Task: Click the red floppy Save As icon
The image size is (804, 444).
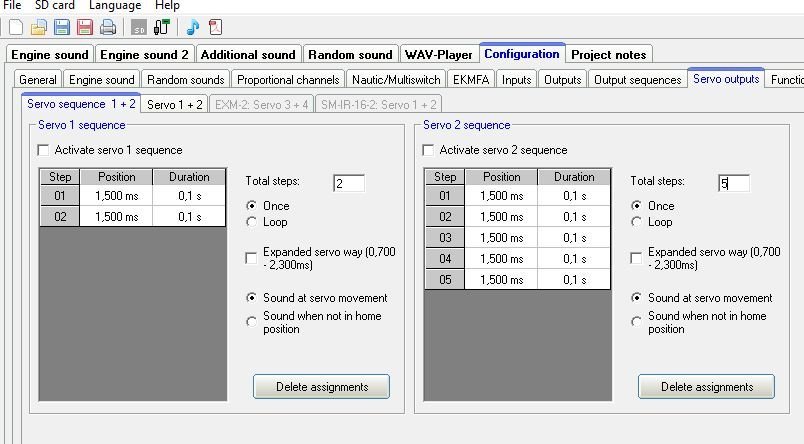Action: point(84,27)
